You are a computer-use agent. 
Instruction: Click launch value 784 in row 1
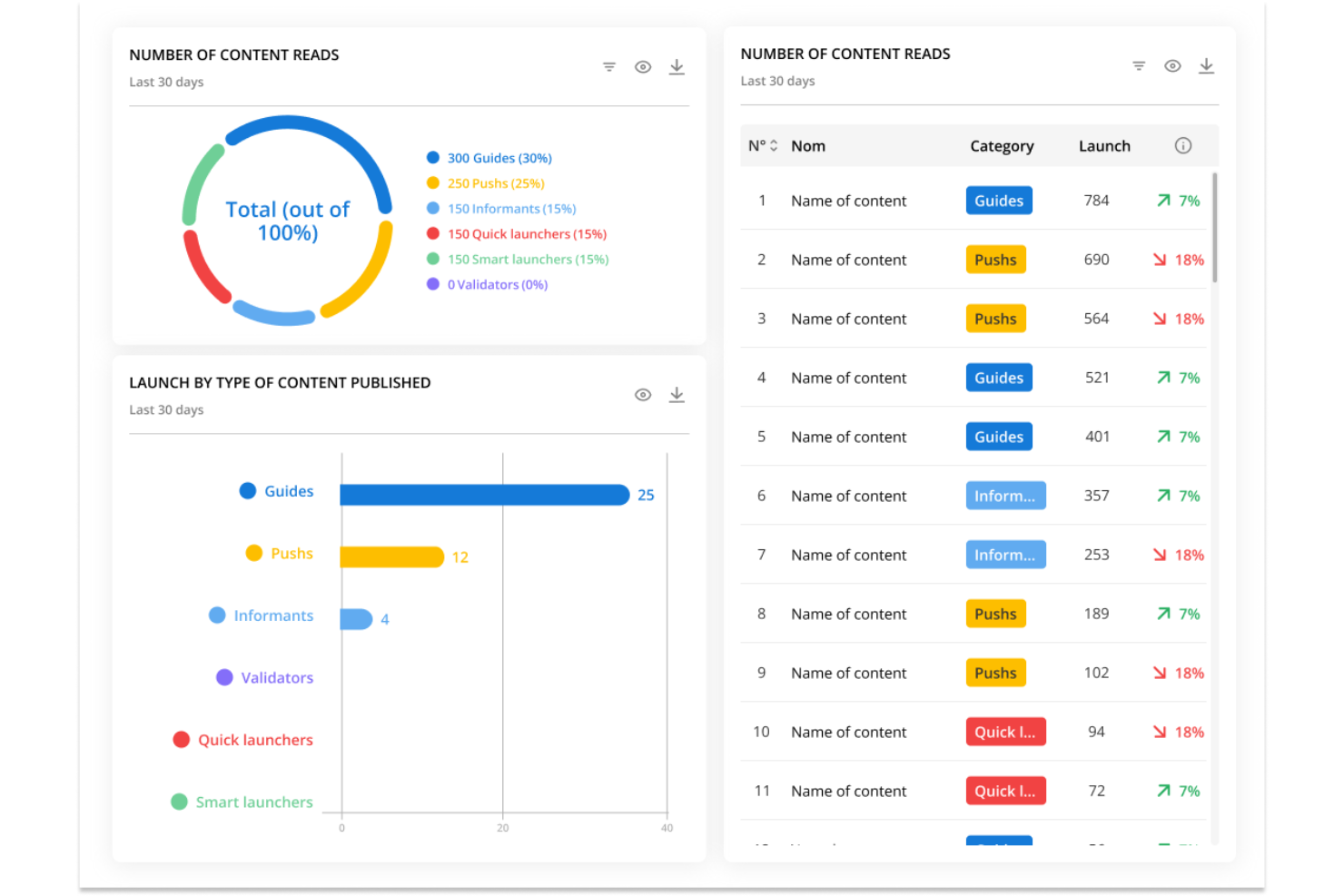click(x=1096, y=201)
